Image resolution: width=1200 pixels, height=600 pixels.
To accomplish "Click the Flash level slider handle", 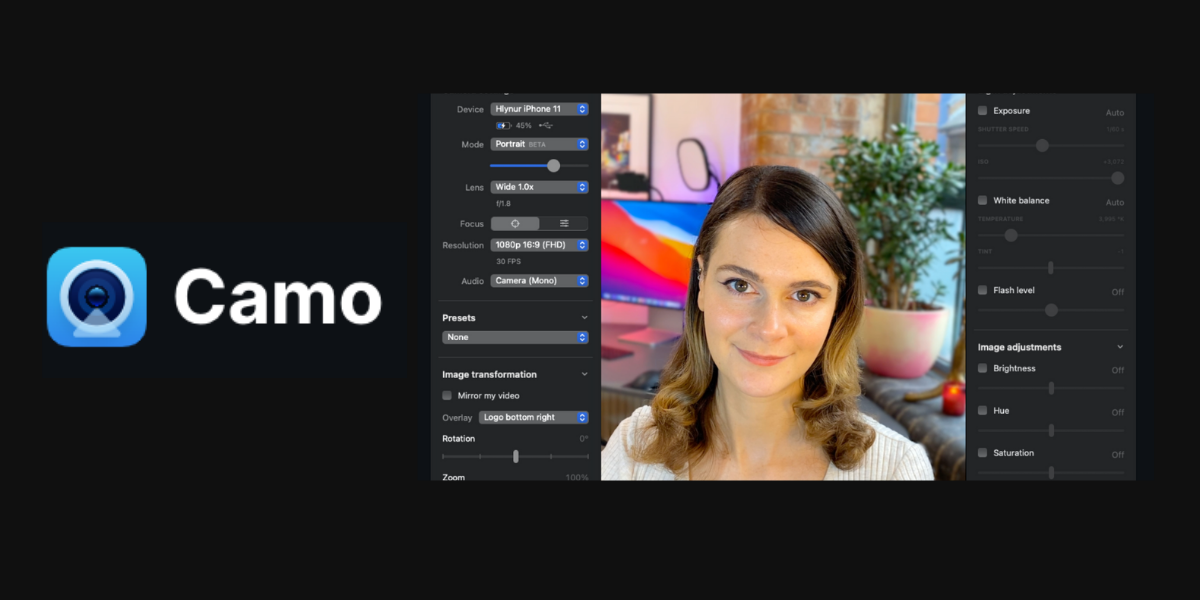I will [x=1051, y=310].
